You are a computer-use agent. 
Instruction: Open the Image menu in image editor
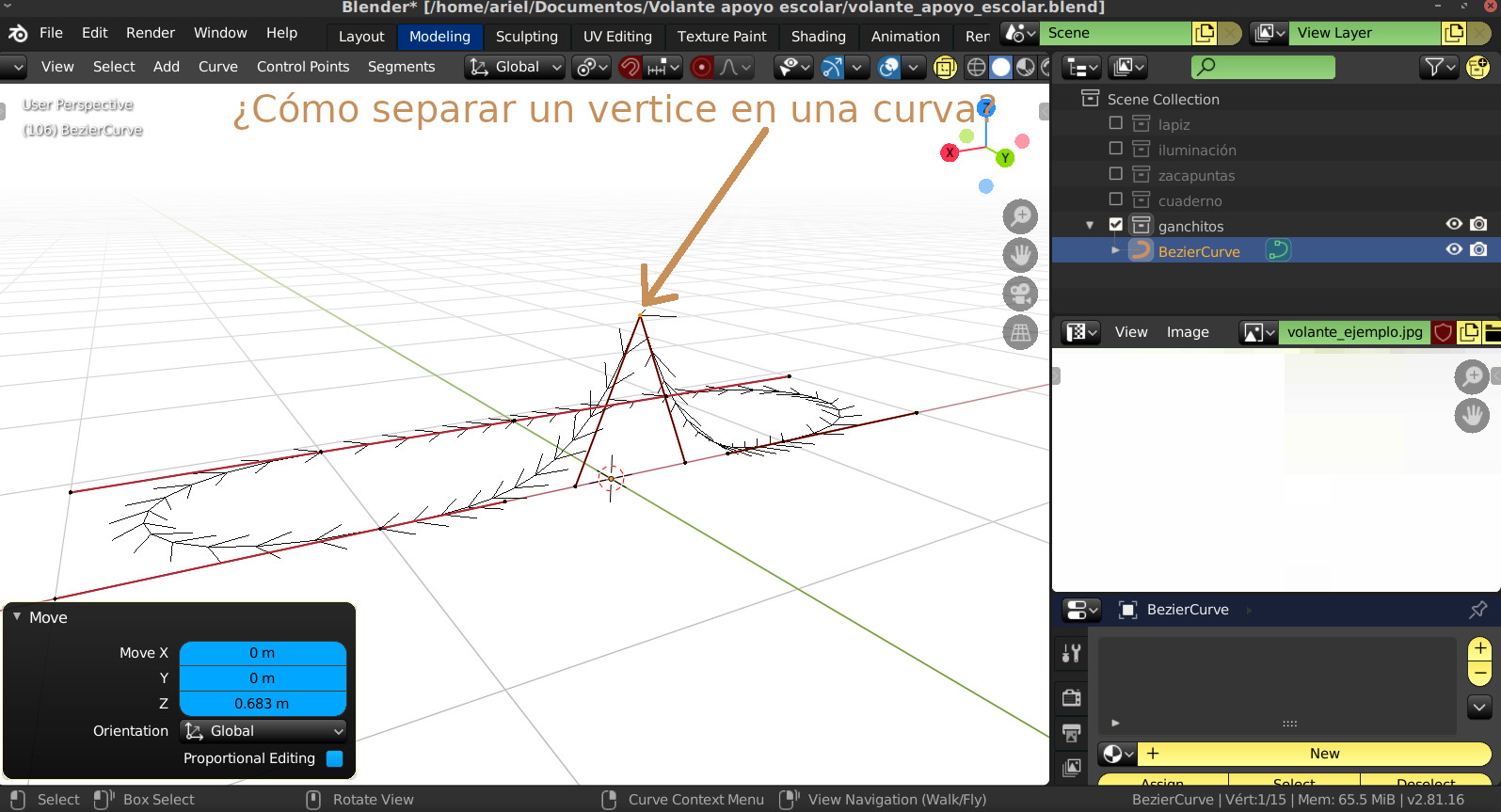point(1188,332)
